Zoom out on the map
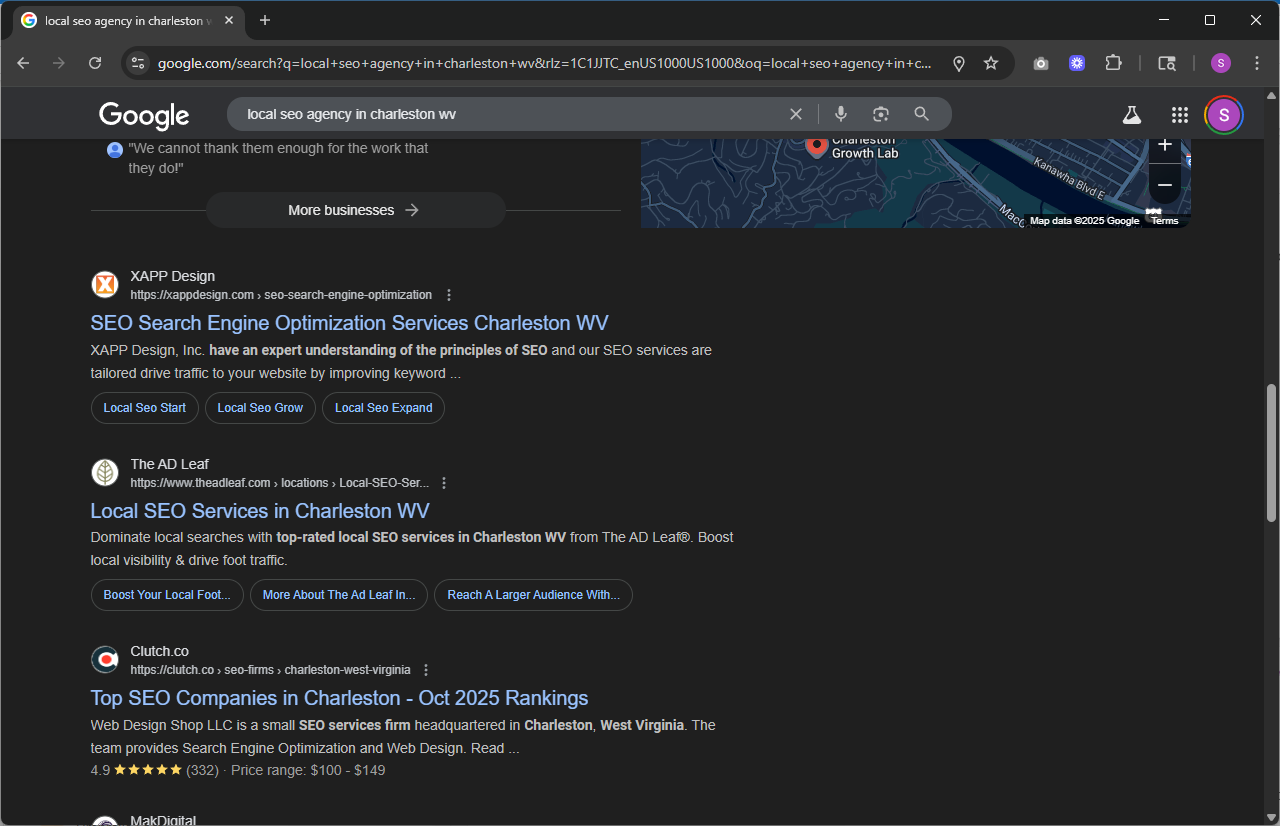The height and width of the screenshot is (826, 1280). pyautogui.click(x=1164, y=185)
